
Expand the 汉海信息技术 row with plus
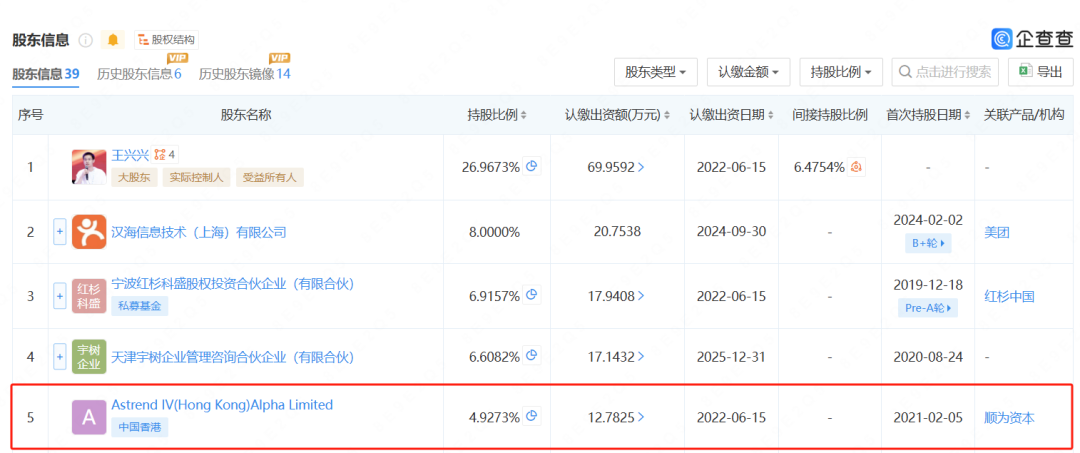point(59,232)
